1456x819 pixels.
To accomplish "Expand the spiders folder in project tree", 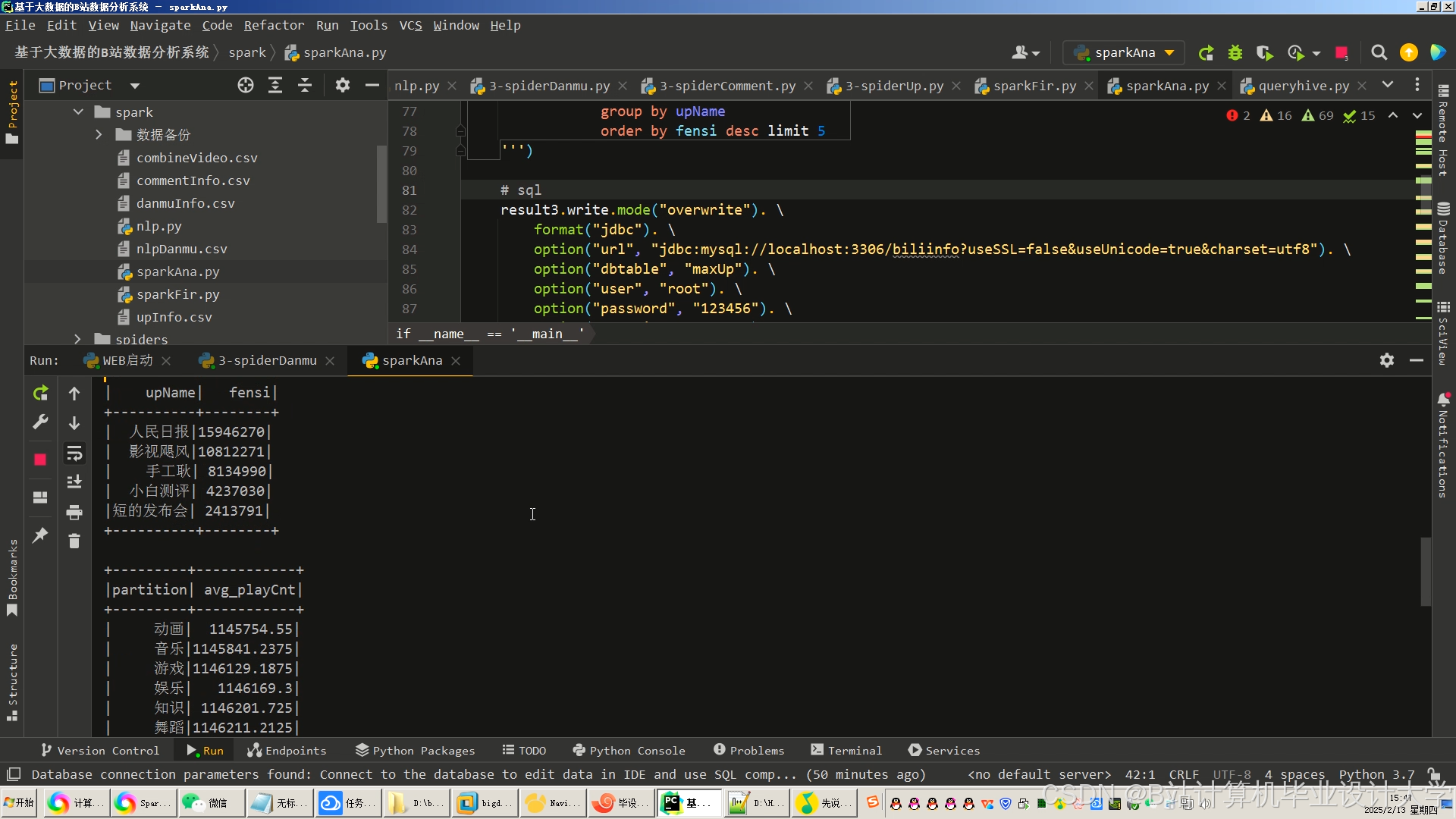I will pyautogui.click(x=78, y=339).
